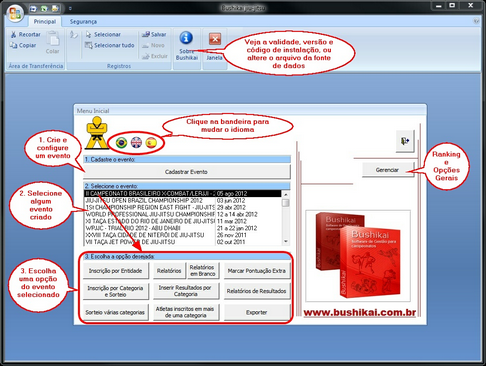The width and height of the screenshot is (486, 366).
Task: Click the Inscrição por Entidade button
Action: click(115, 271)
